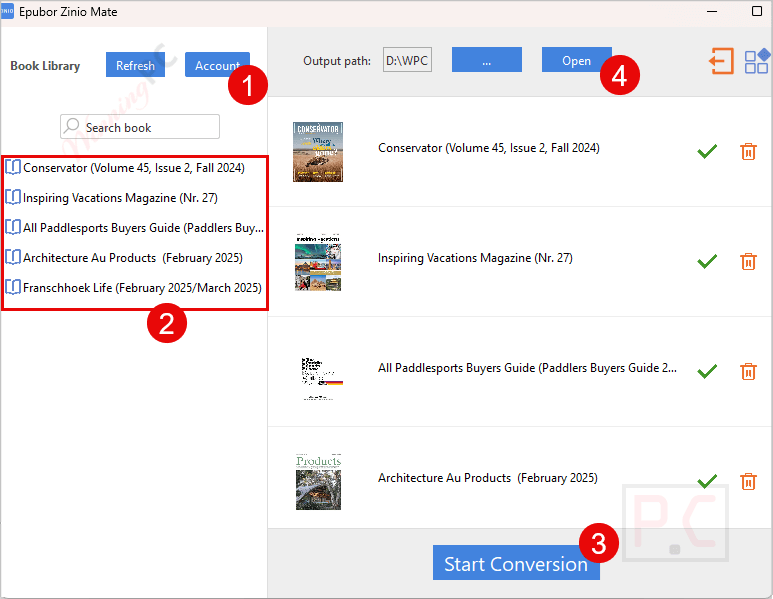Click All Paddlesports Buyers Guide title in conversion list
The image size is (773, 599).
click(527, 368)
